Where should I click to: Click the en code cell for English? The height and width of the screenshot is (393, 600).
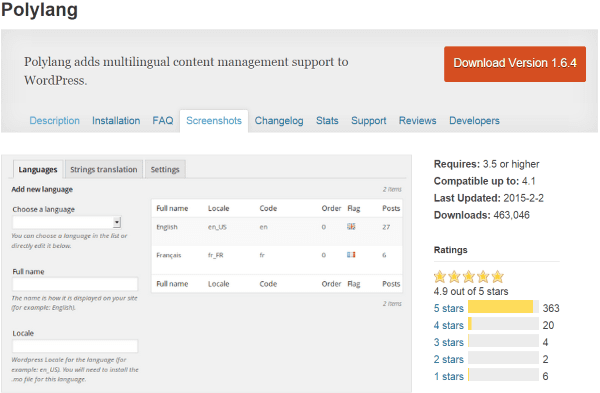(x=263, y=227)
